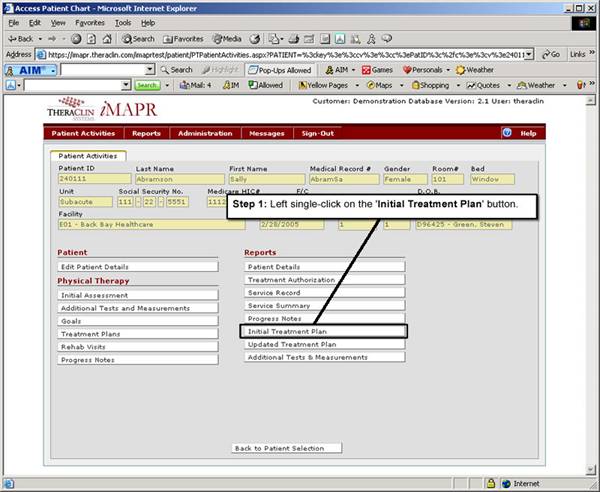Image resolution: width=600 pixels, height=492 pixels.
Task: Click the AIM logo button
Action: pos(31,70)
